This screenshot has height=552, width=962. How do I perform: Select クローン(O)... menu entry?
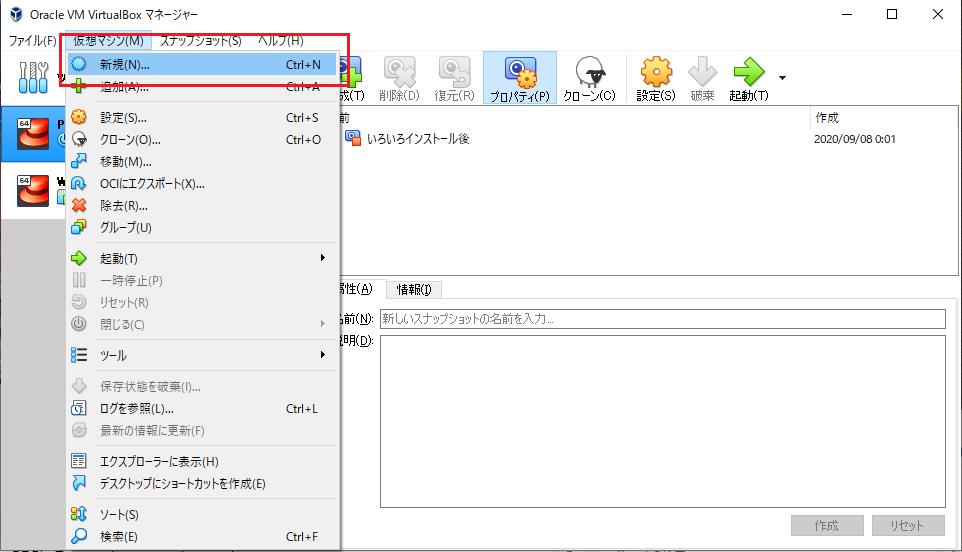202,140
